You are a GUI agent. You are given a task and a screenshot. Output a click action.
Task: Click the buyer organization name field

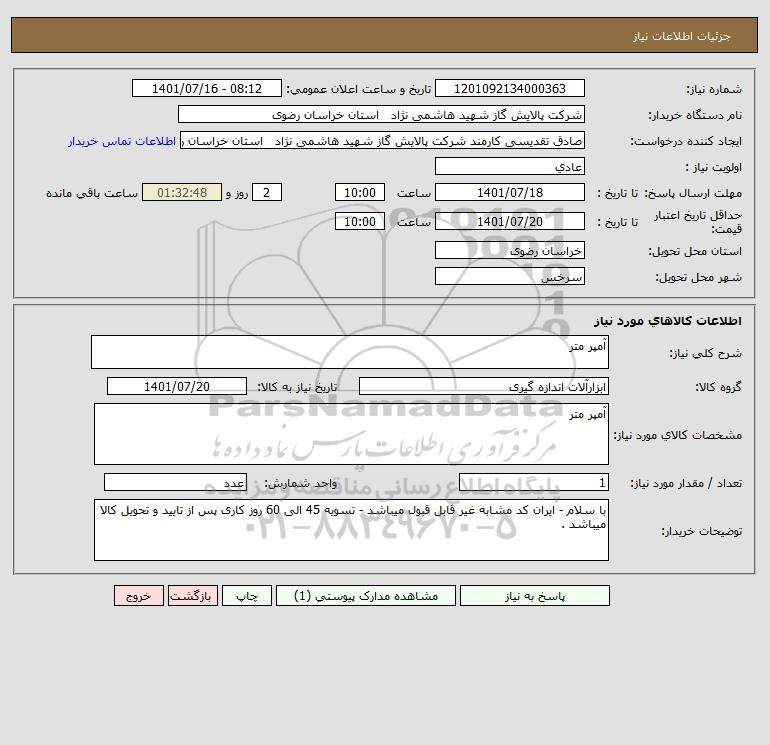point(381,114)
